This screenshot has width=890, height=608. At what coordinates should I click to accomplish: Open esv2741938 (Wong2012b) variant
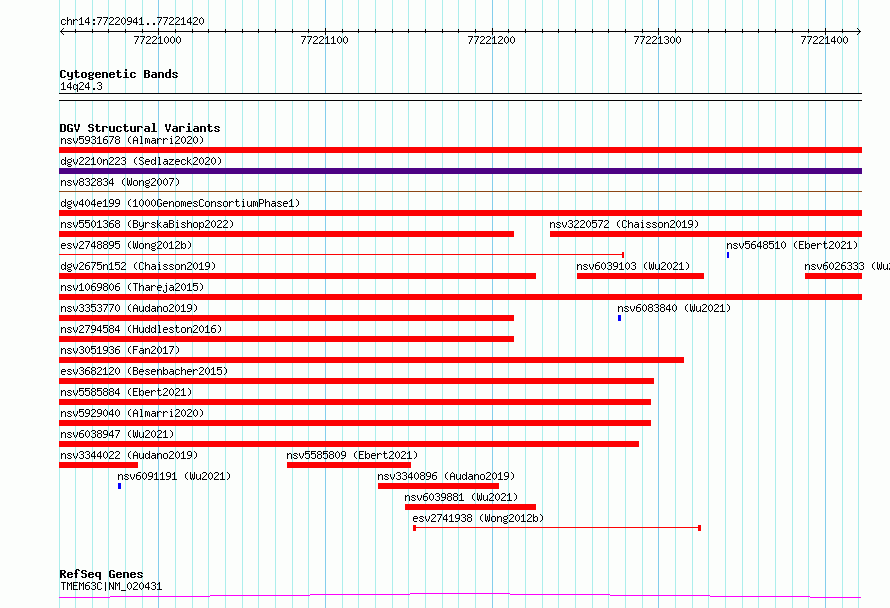(478, 518)
